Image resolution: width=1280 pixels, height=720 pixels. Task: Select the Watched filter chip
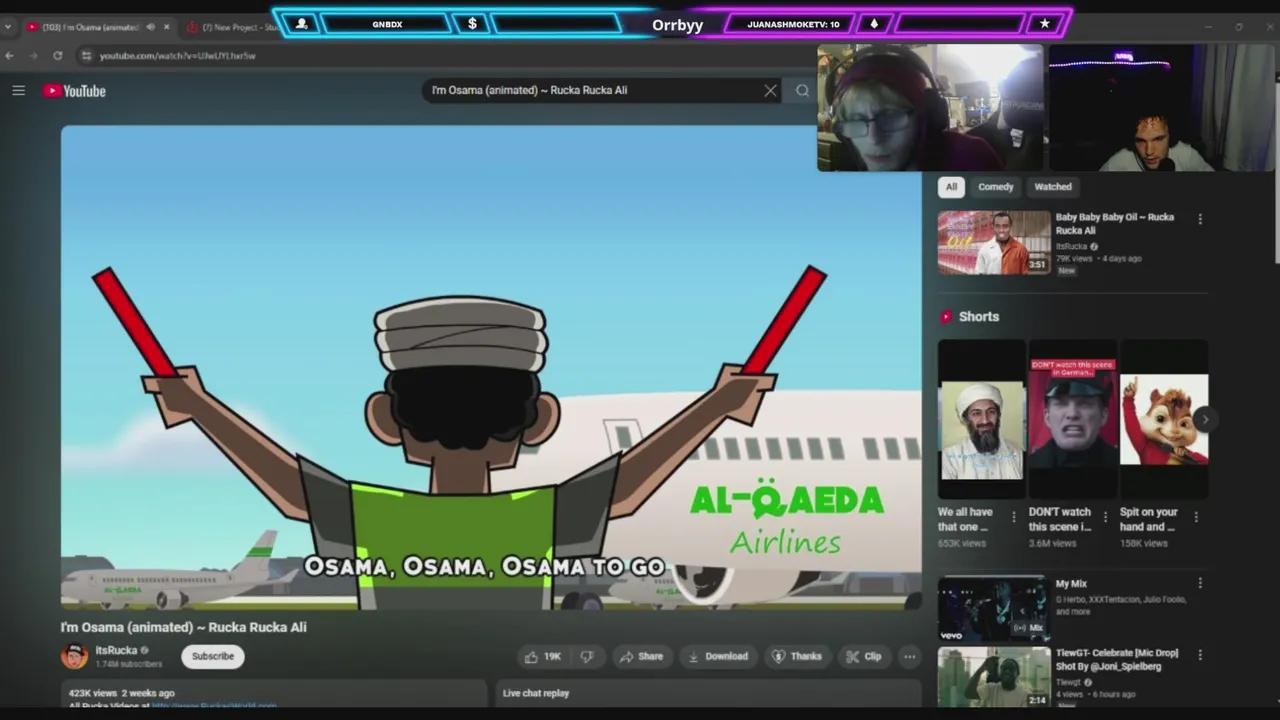click(x=1053, y=187)
